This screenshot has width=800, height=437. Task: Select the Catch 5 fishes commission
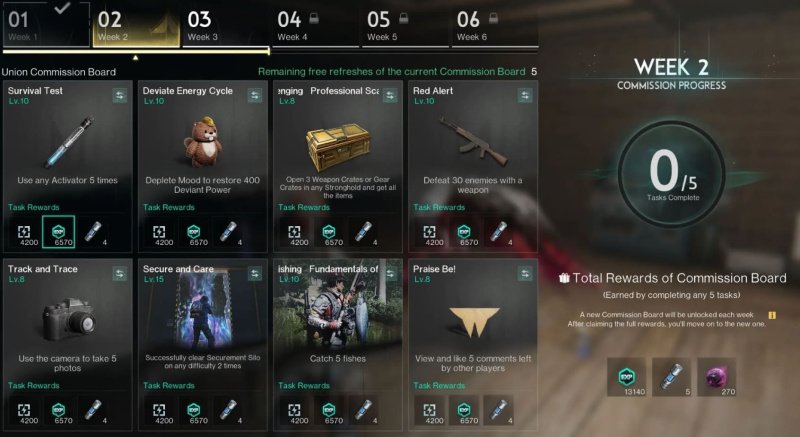pyautogui.click(x=338, y=345)
